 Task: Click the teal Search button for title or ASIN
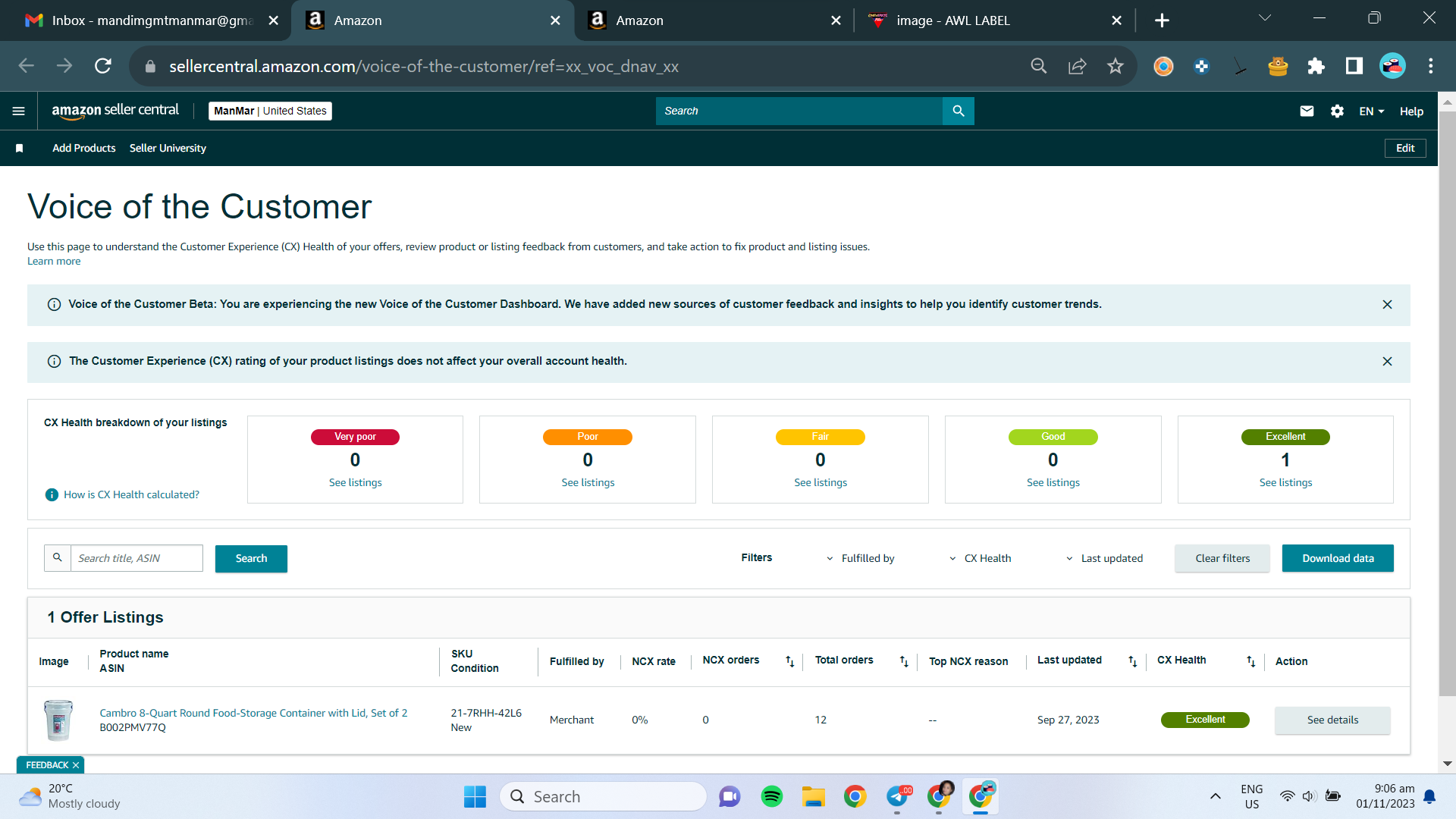tap(251, 559)
